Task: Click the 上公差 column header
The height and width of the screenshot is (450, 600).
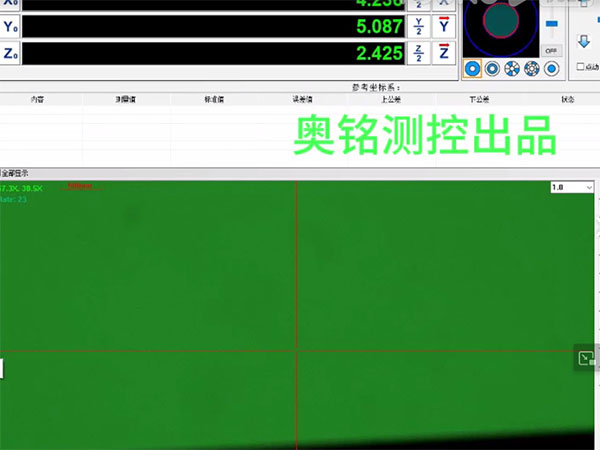Action: [391, 99]
